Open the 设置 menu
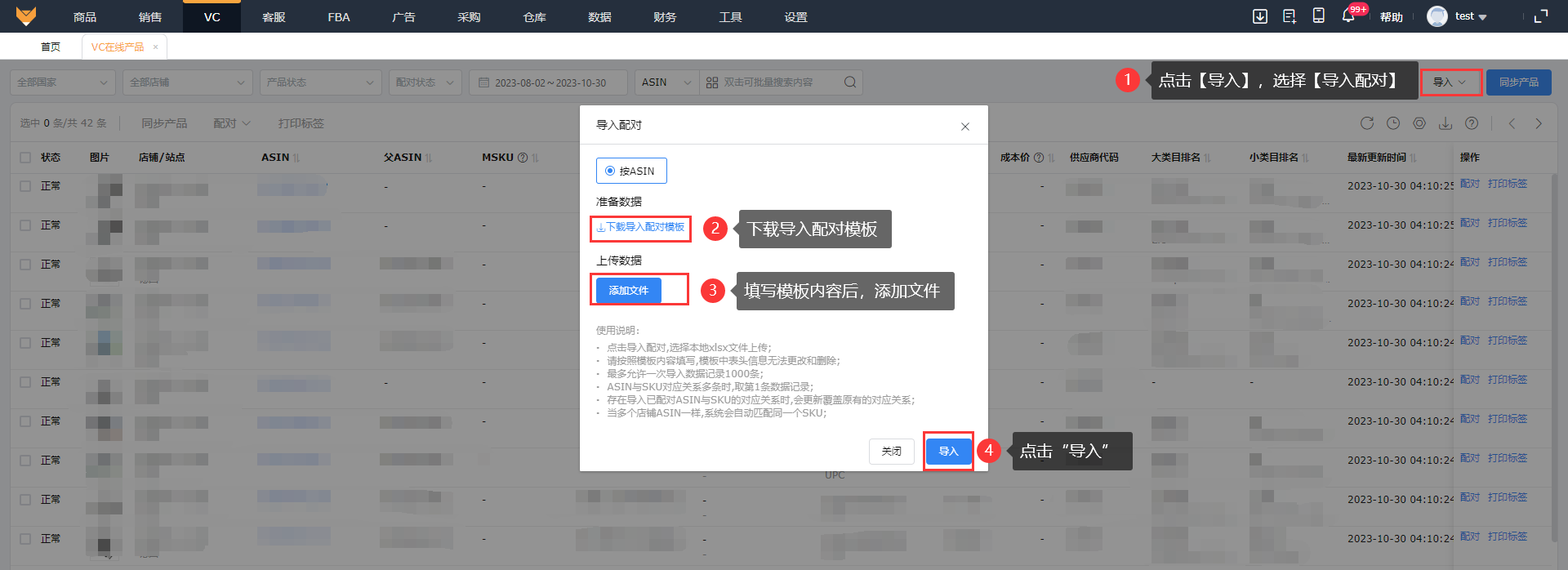Image resolution: width=1568 pixels, height=570 pixels. [796, 16]
